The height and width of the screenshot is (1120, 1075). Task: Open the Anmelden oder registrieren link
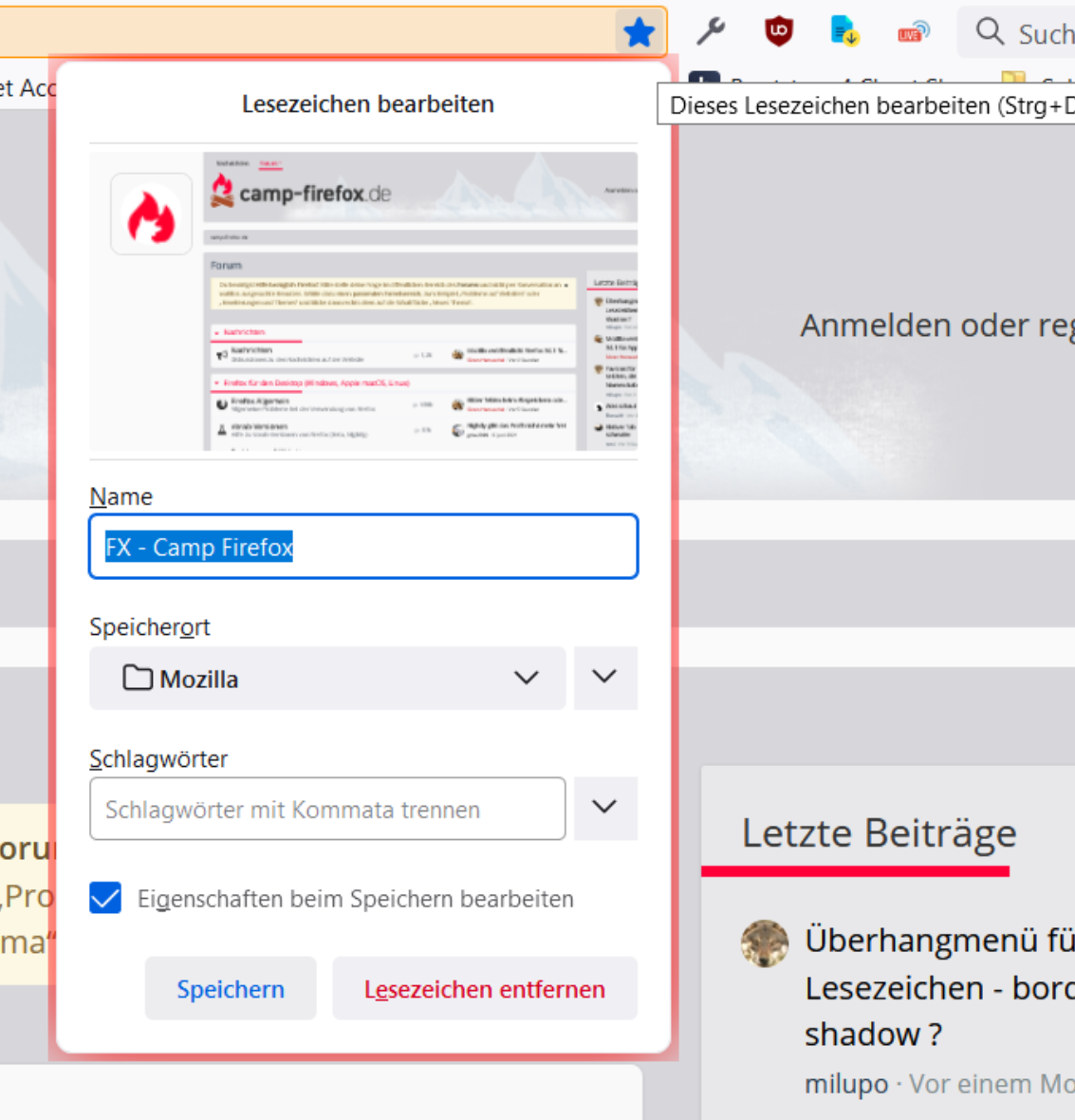937,326
